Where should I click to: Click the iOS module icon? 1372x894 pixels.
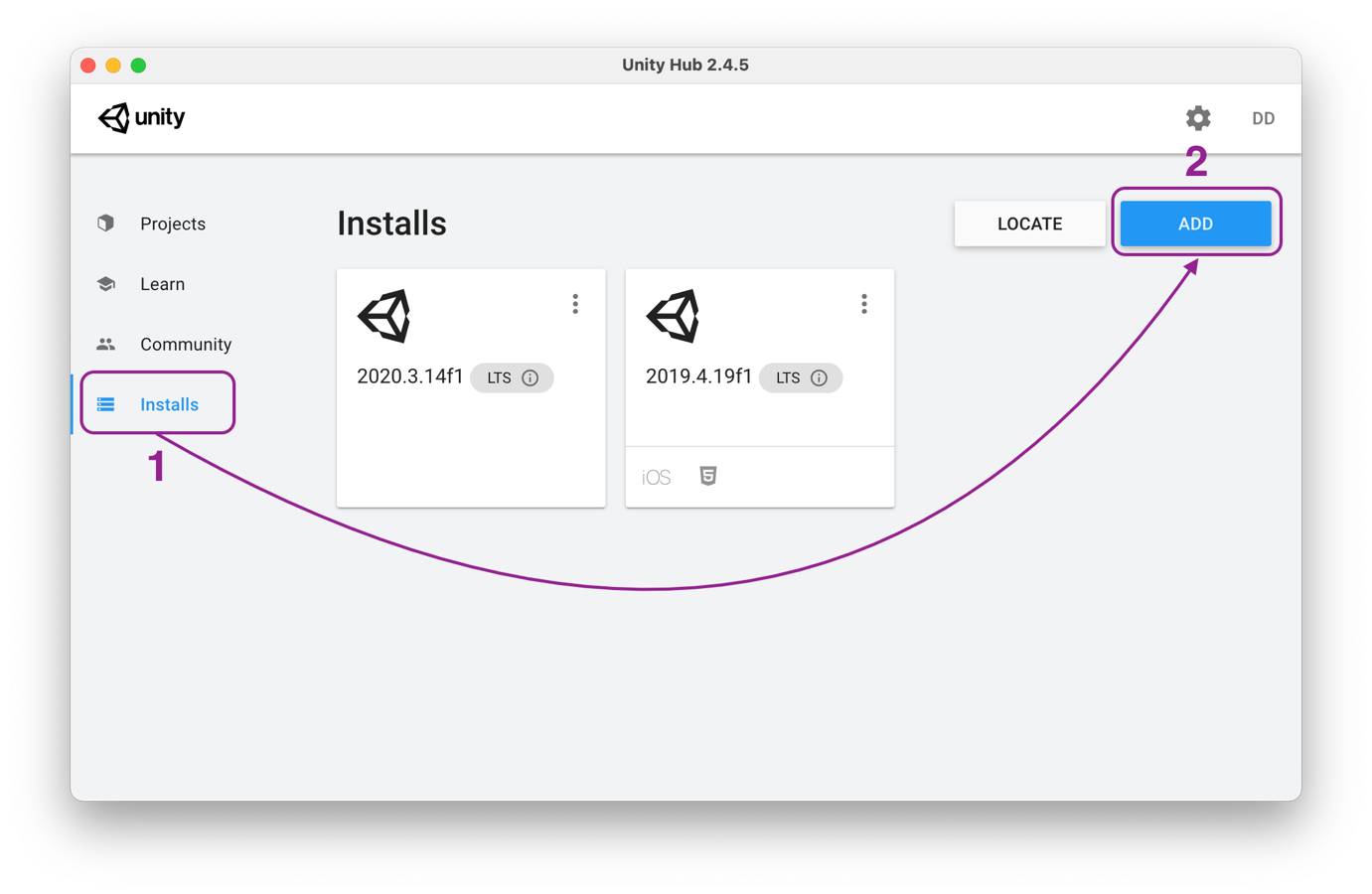click(x=656, y=478)
